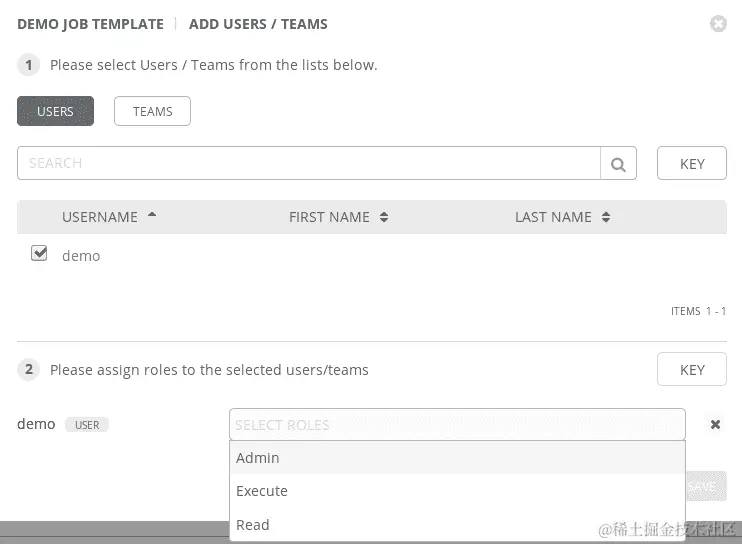Sort by Username ascending arrow
Image resolution: width=742 pixels, height=544 pixels.
click(152, 215)
